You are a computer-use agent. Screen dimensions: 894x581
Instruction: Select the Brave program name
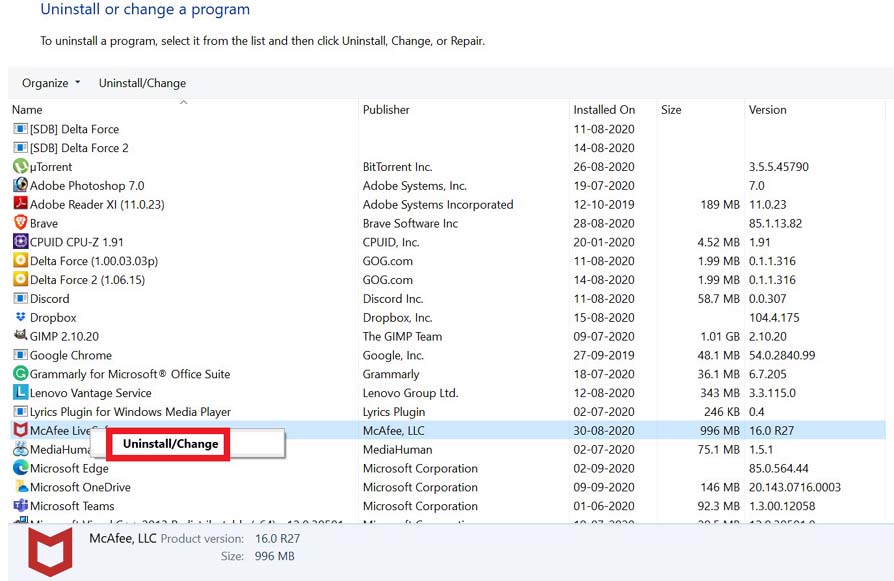coord(43,224)
